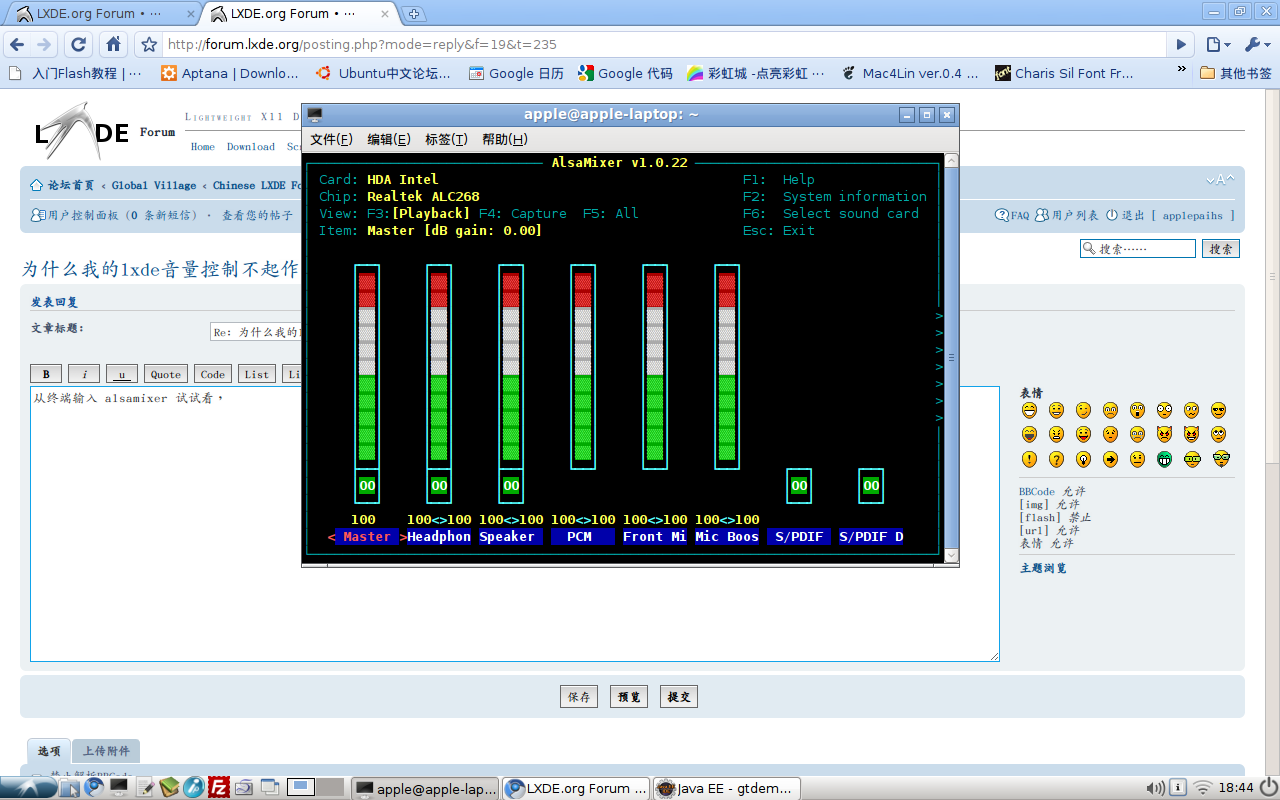Click the volume speaker tray icon
Viewport: 1280px width, 800px height.
[x=1154, y=788]
